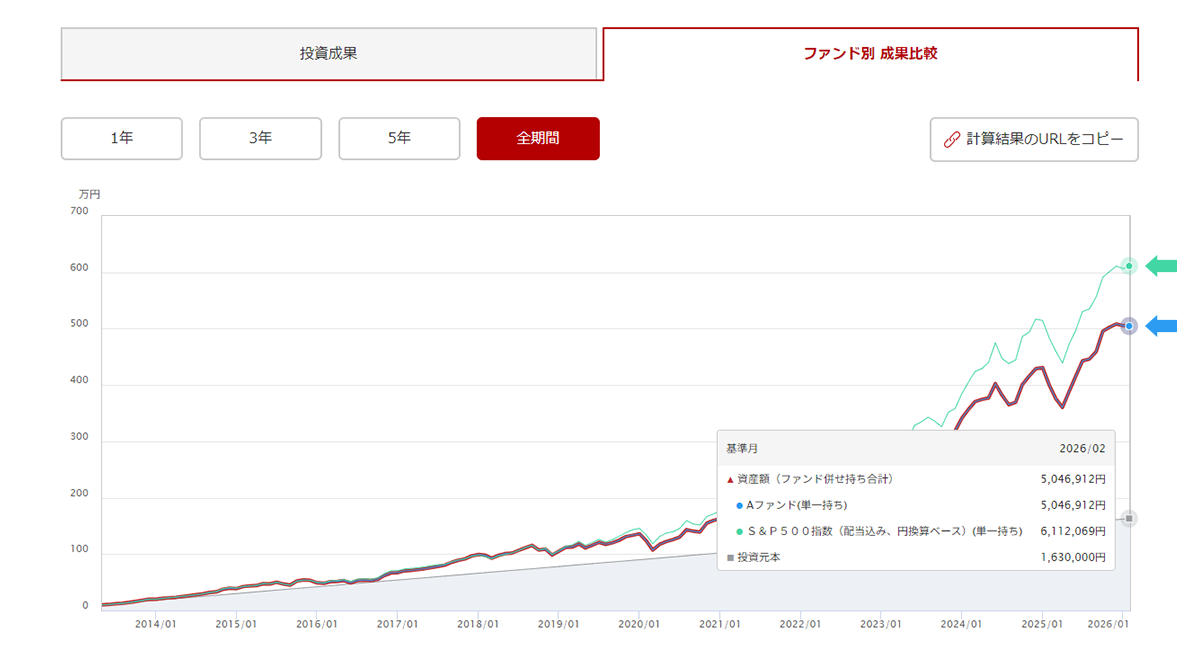Click blue endpoint marker on Aファンド line

pos(1129,326)
